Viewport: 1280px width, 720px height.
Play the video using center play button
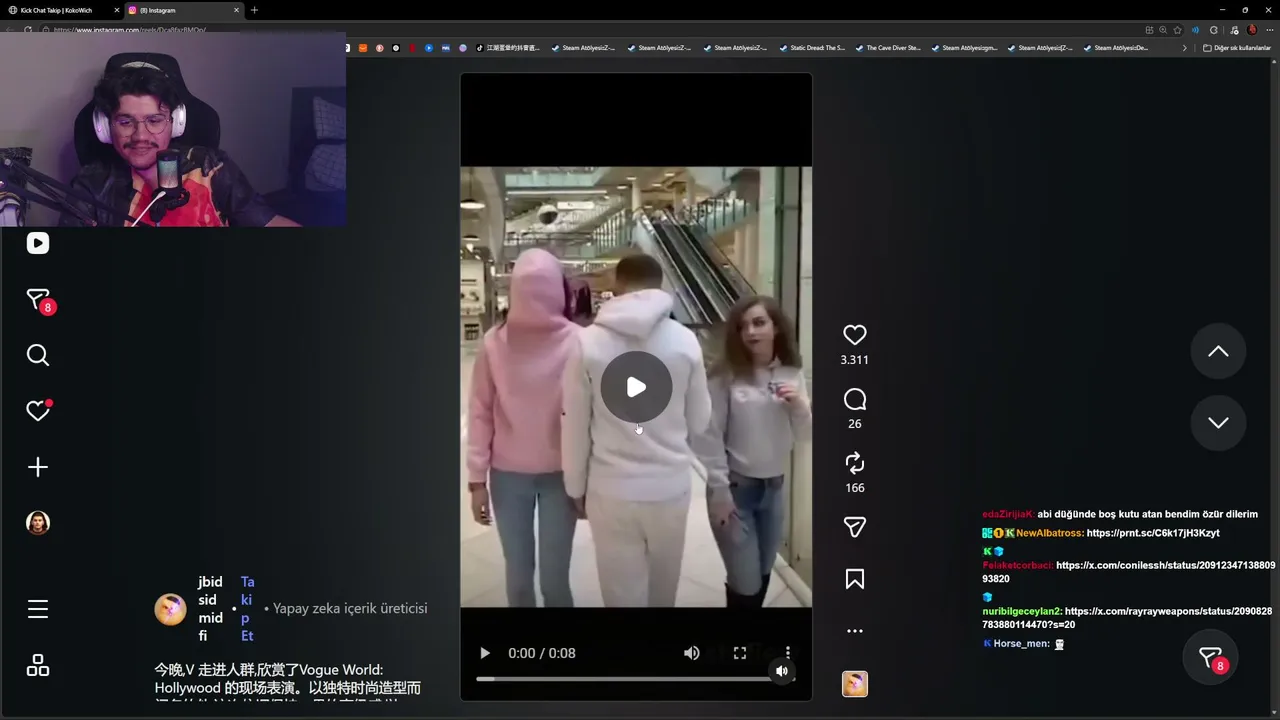(x=636, y=387)
